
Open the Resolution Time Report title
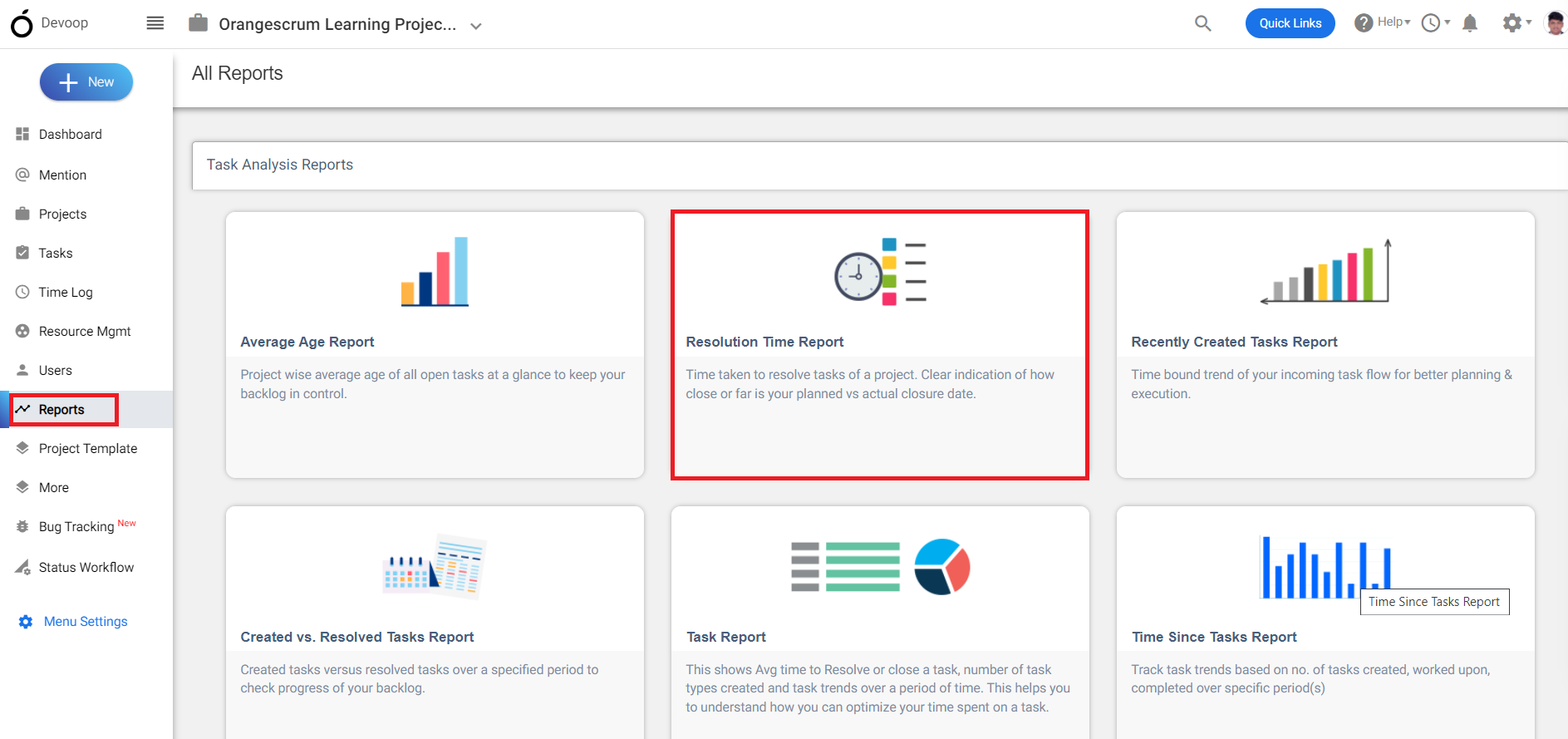(764, 342)
